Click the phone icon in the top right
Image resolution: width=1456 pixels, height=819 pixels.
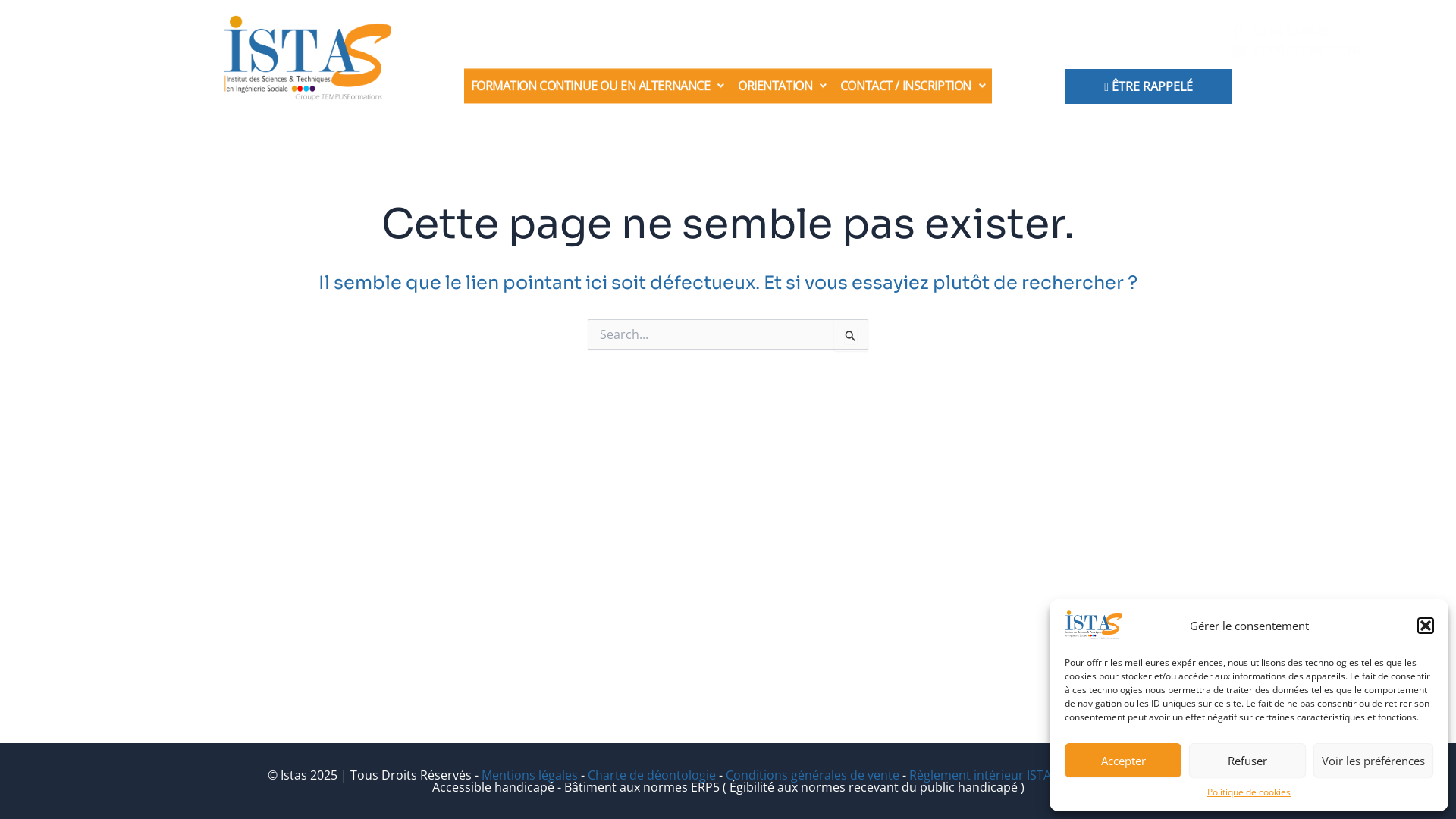tap(1238, 31)
